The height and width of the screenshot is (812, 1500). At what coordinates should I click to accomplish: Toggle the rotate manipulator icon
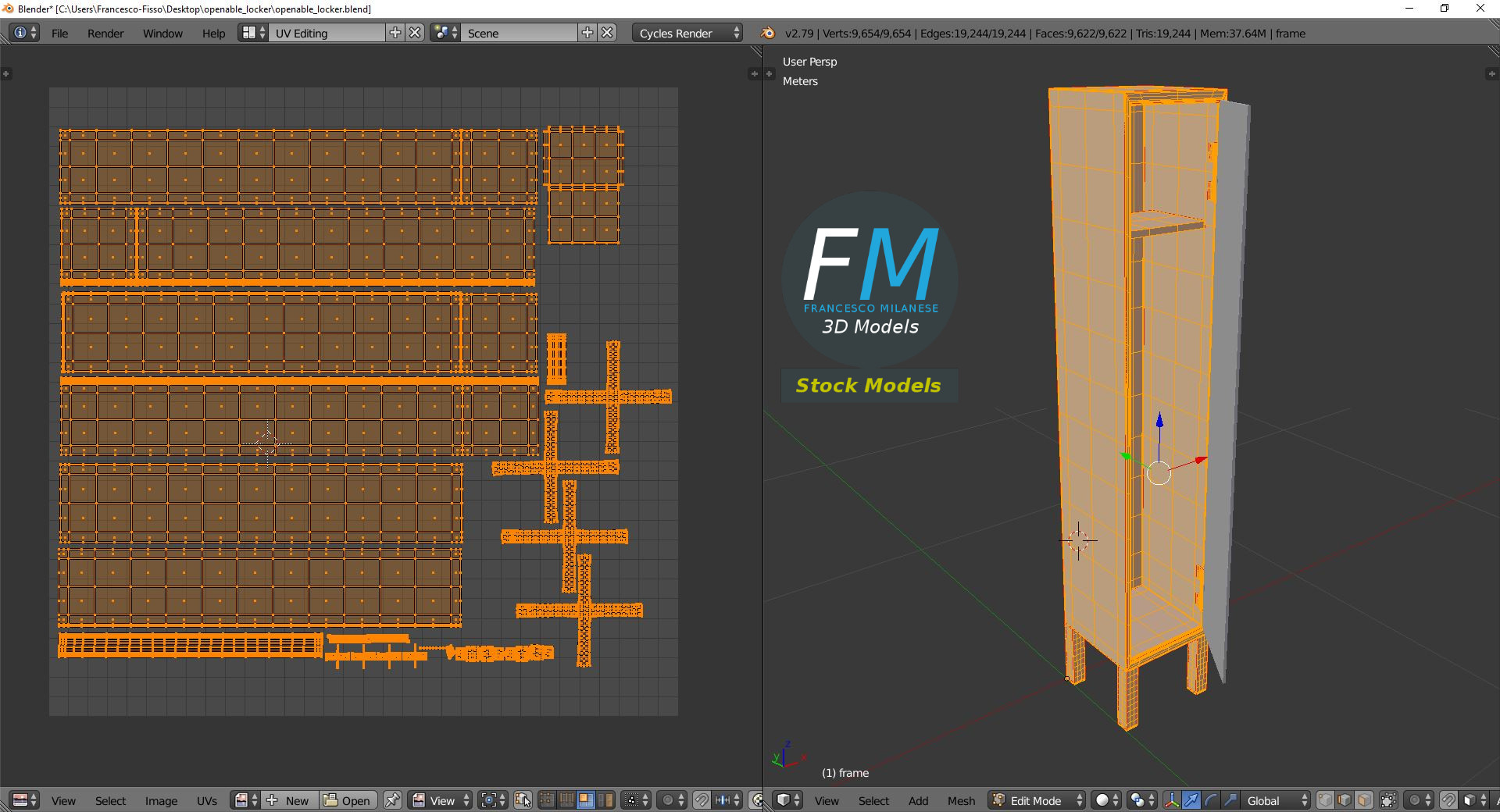coord(1211,800)
